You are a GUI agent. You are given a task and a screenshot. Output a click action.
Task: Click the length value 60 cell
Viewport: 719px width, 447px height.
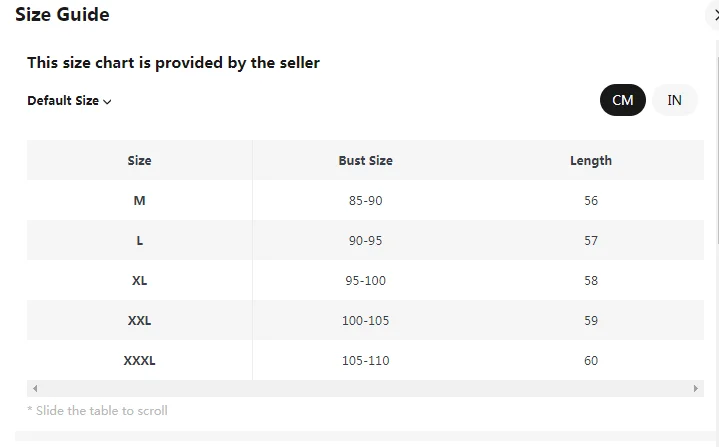click(x=590, y=361)
